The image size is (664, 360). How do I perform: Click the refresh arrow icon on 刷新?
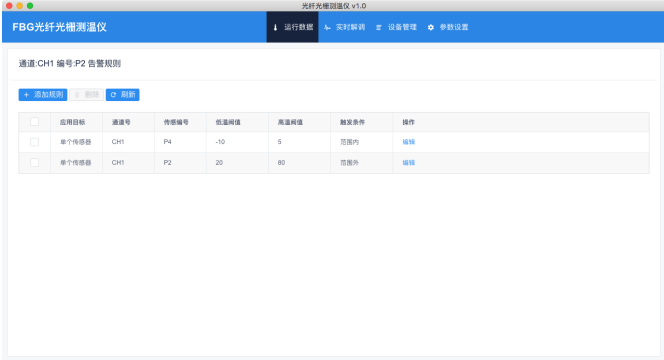click(x=113, y=95)
